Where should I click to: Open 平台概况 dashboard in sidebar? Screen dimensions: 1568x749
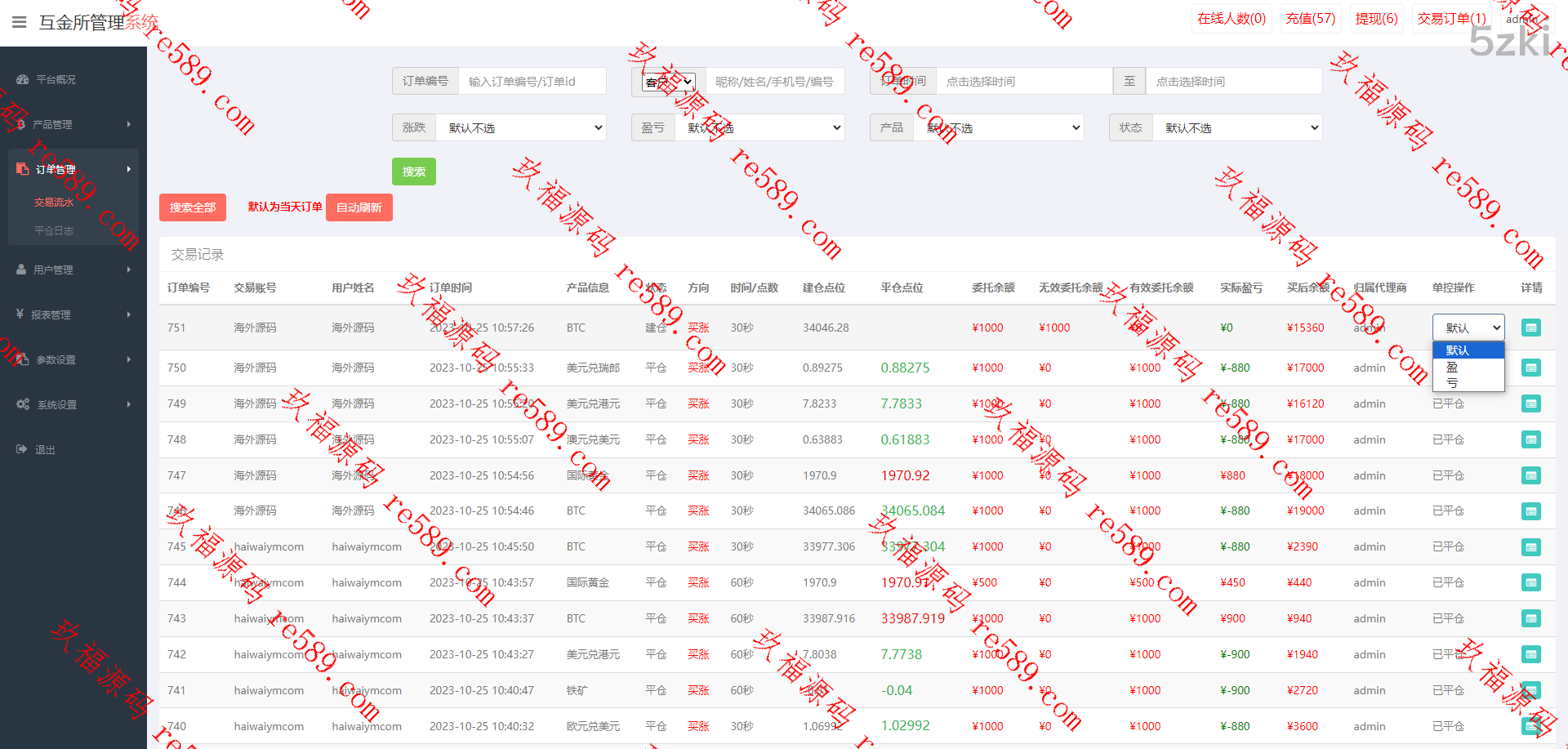[x=56, y=79]
